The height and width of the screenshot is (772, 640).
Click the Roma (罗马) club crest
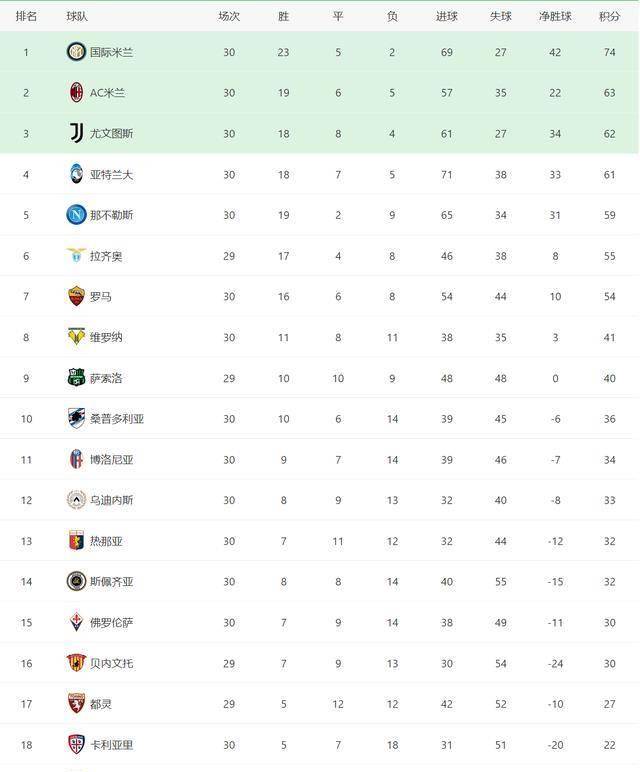(76, 296)
